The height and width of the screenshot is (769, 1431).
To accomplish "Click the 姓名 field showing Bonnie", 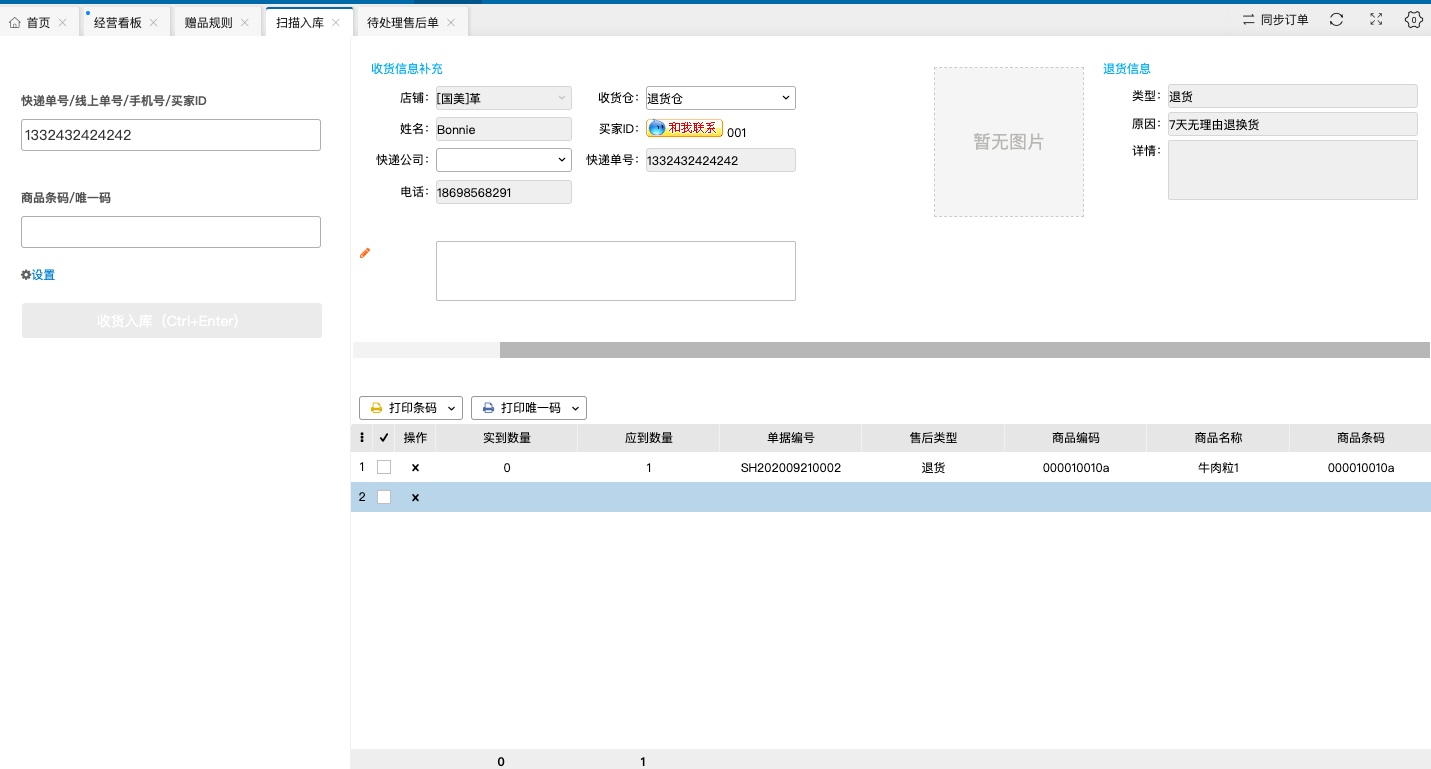I will pyautogui.click(x=503, y=129).
